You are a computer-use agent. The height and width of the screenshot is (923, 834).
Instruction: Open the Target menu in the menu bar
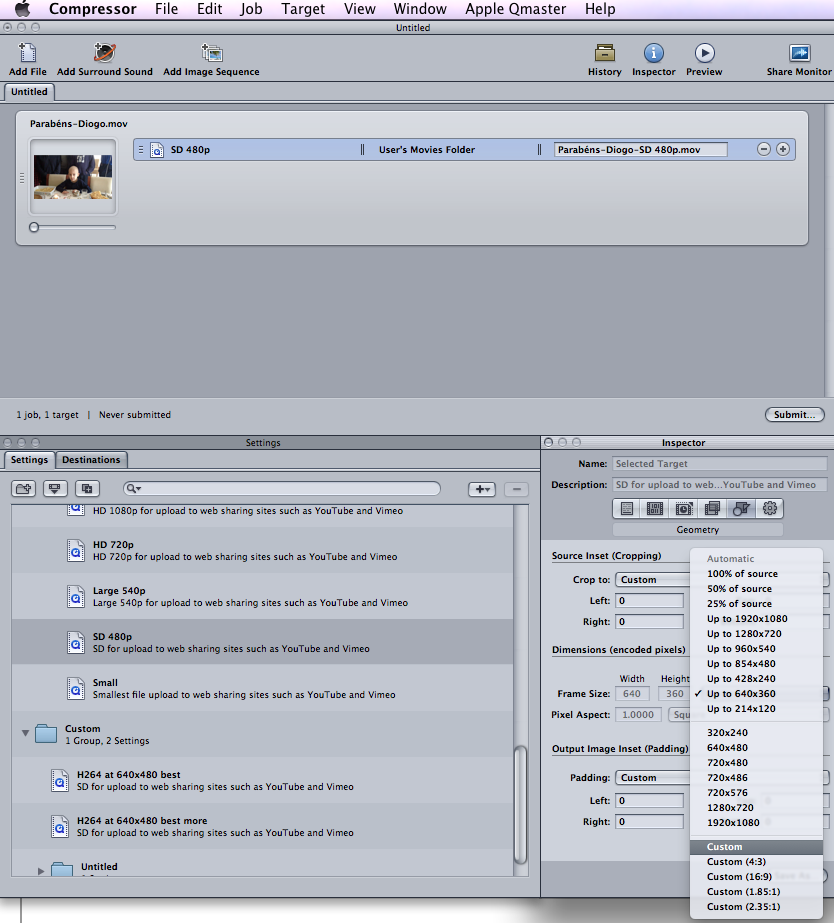click(302, 9)
